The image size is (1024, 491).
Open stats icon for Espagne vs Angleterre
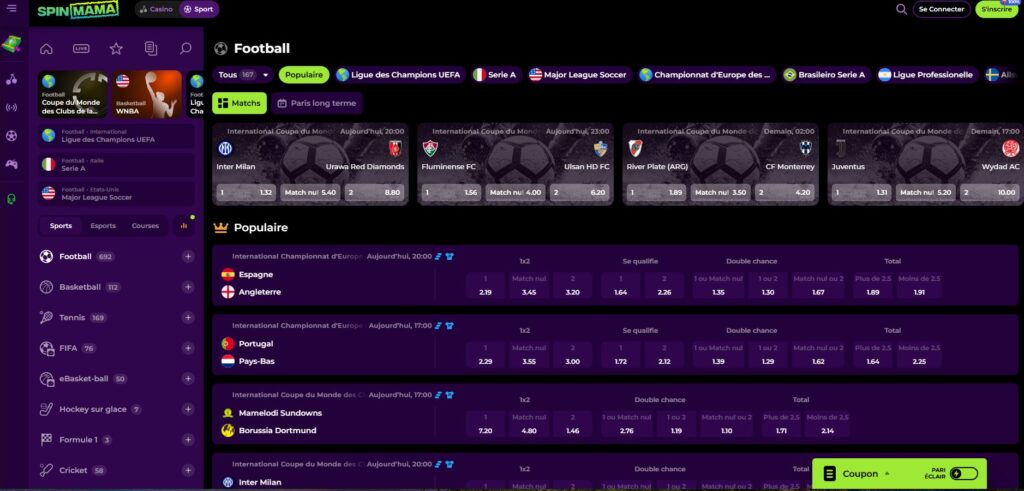click(x=439, y=257)
